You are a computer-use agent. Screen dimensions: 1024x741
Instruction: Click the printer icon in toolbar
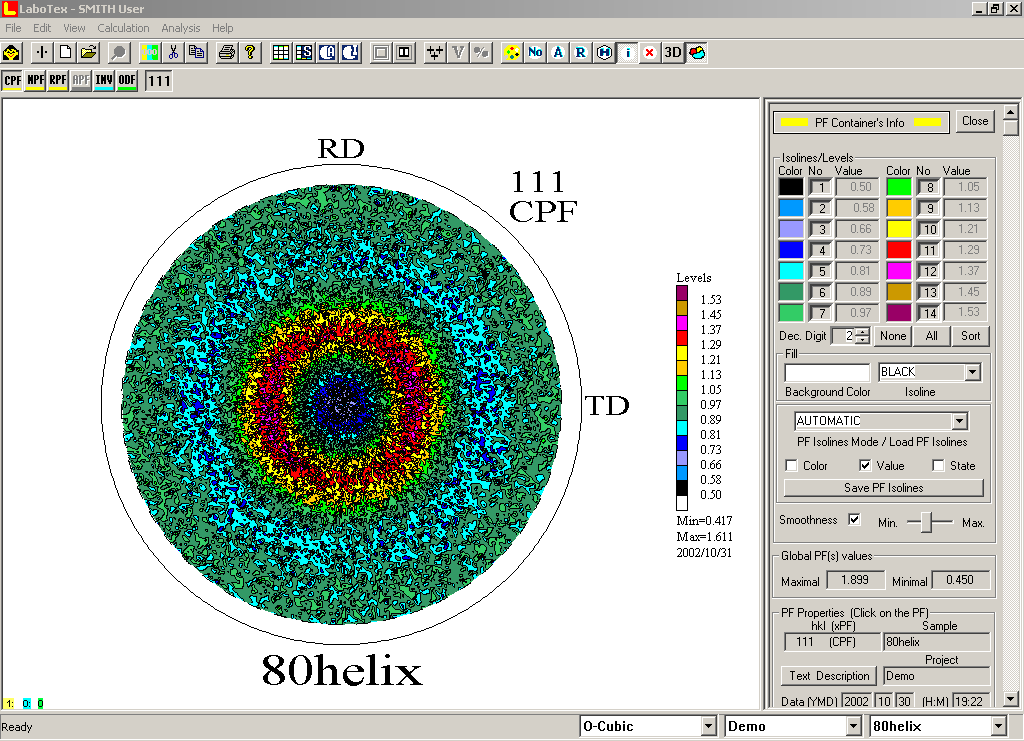click(x=227, y=52)
